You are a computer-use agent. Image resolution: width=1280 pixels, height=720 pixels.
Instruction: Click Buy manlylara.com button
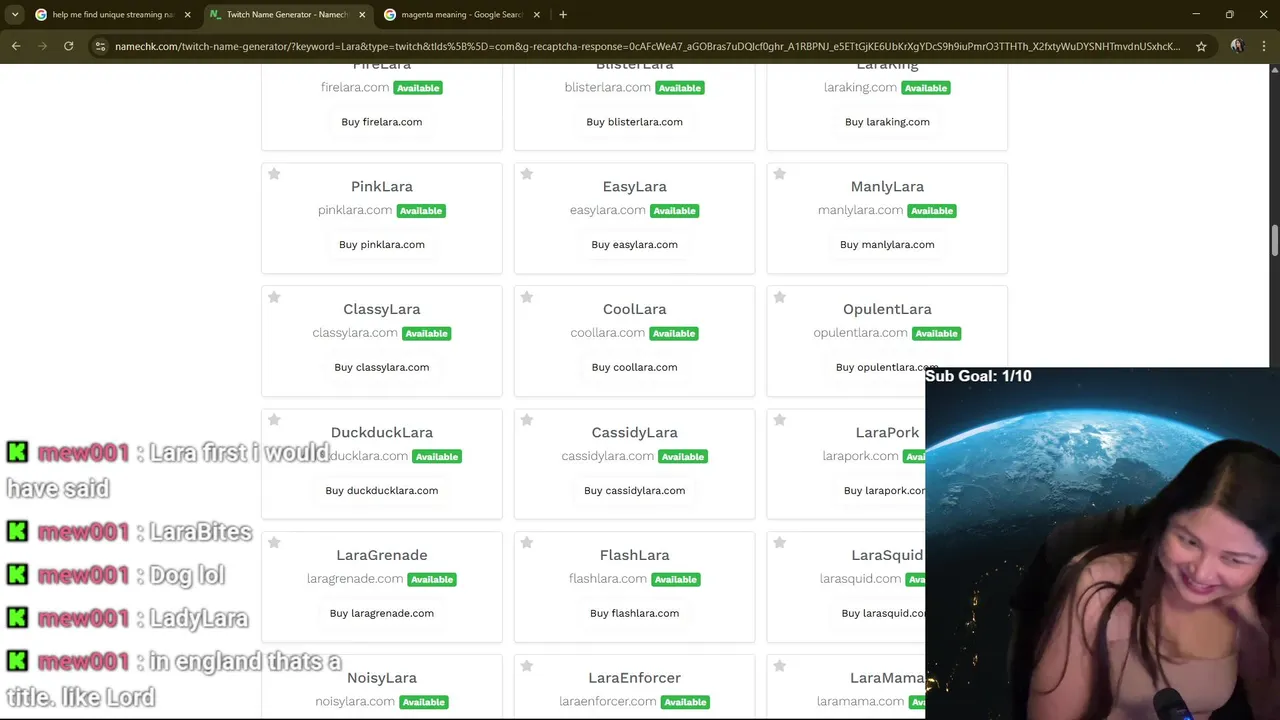tap(887, 245)
